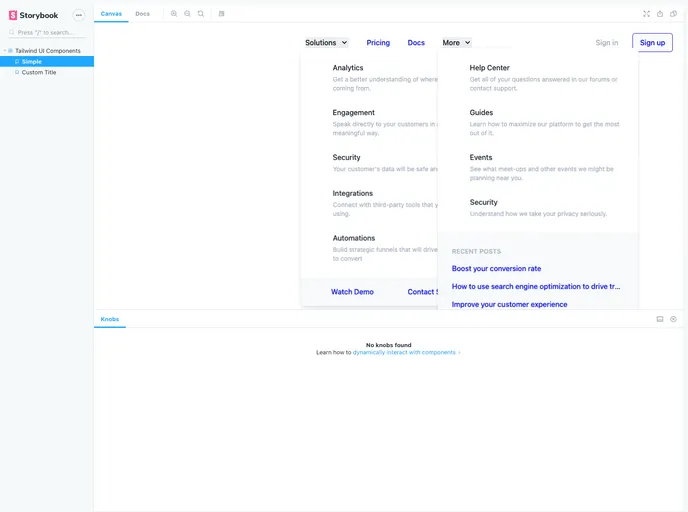This screenshot has width=688, height=512.
Task: Open canvas in new tab icon
Action: (660, 14)
